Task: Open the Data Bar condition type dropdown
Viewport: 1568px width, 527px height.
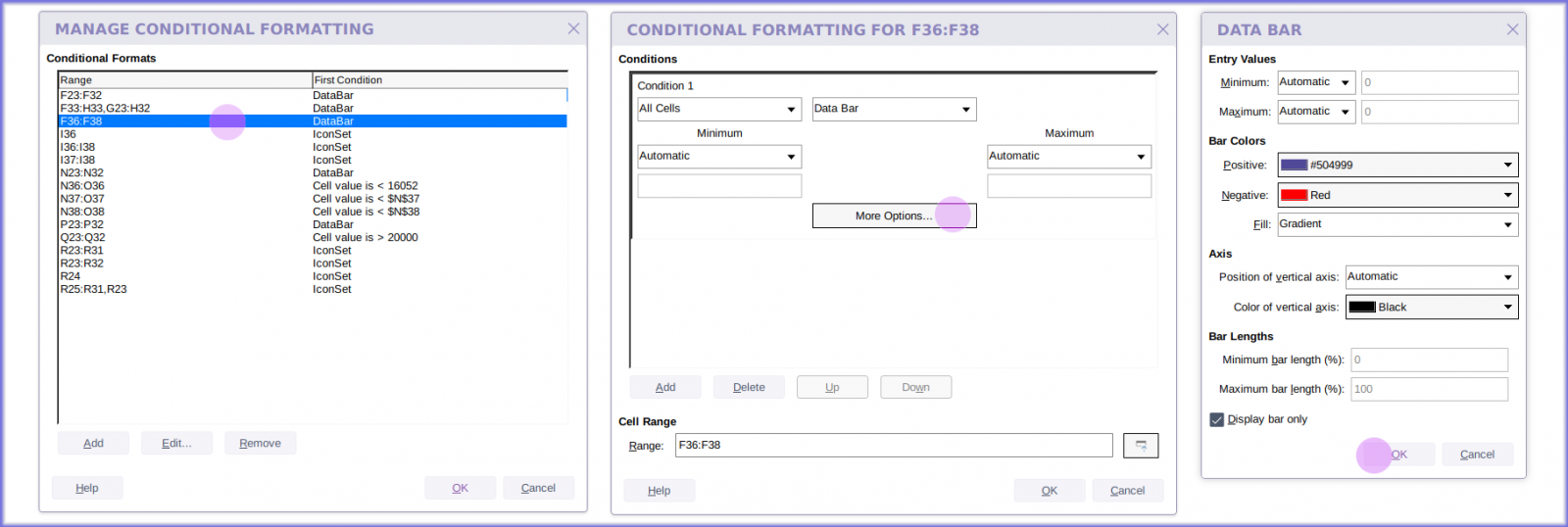Action: click(x=894, y=109)
